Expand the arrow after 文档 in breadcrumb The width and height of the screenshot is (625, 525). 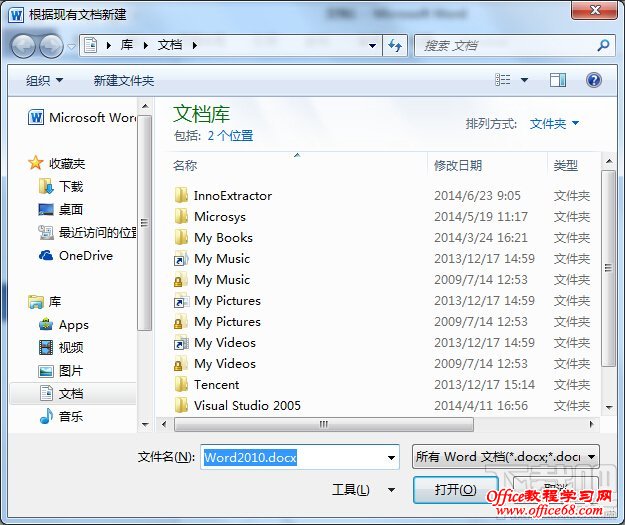[x=195, y=45]
